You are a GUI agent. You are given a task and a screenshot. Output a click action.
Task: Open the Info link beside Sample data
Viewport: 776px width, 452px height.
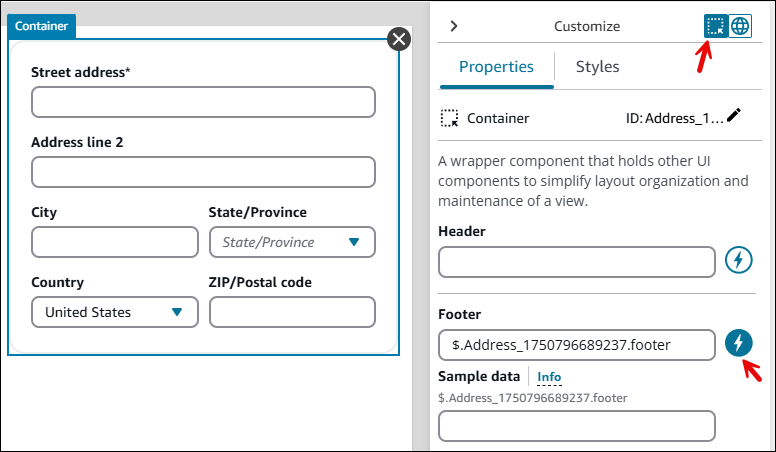pos(549,377)
